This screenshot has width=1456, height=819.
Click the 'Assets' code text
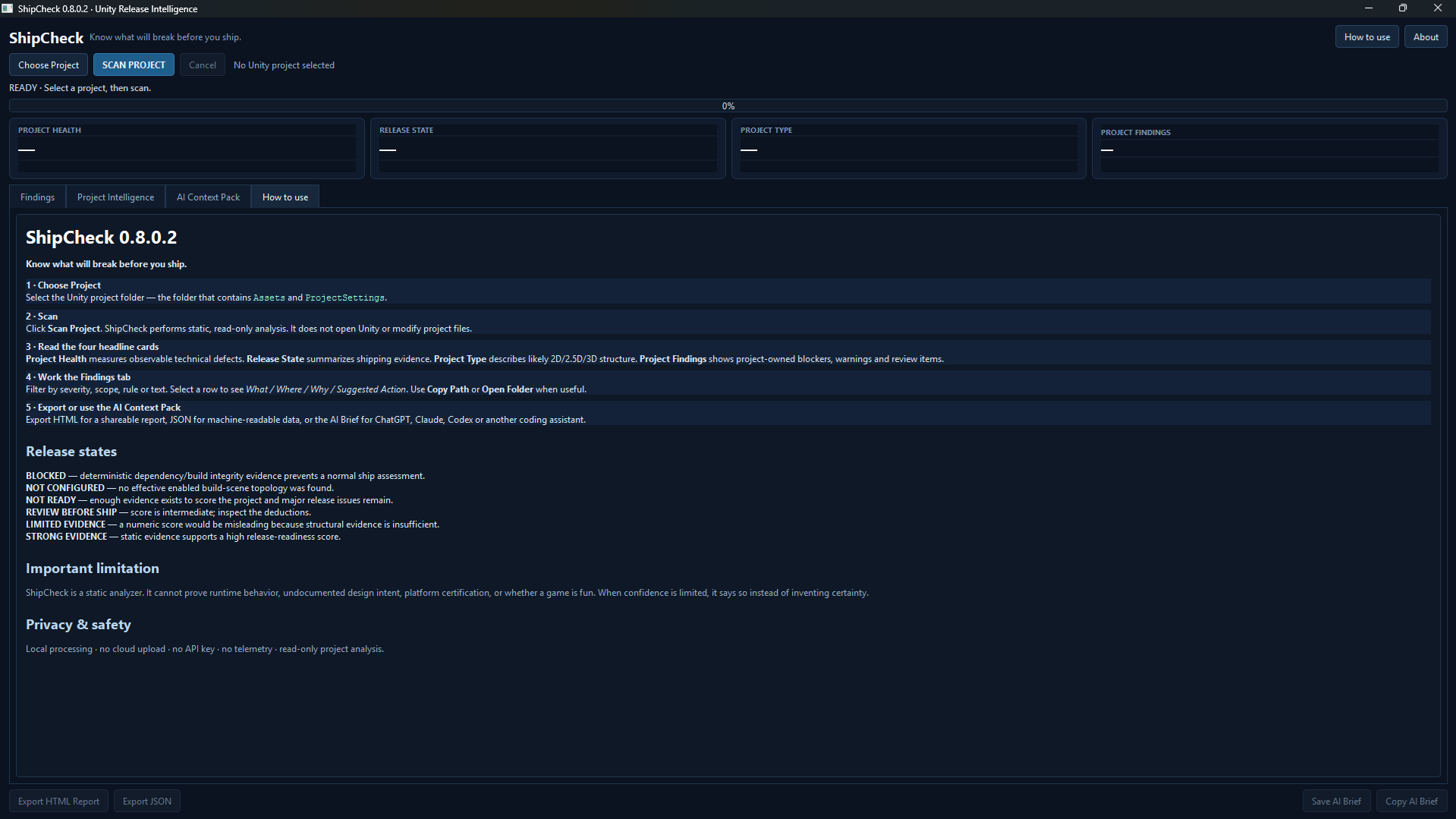tap(269, 298)
